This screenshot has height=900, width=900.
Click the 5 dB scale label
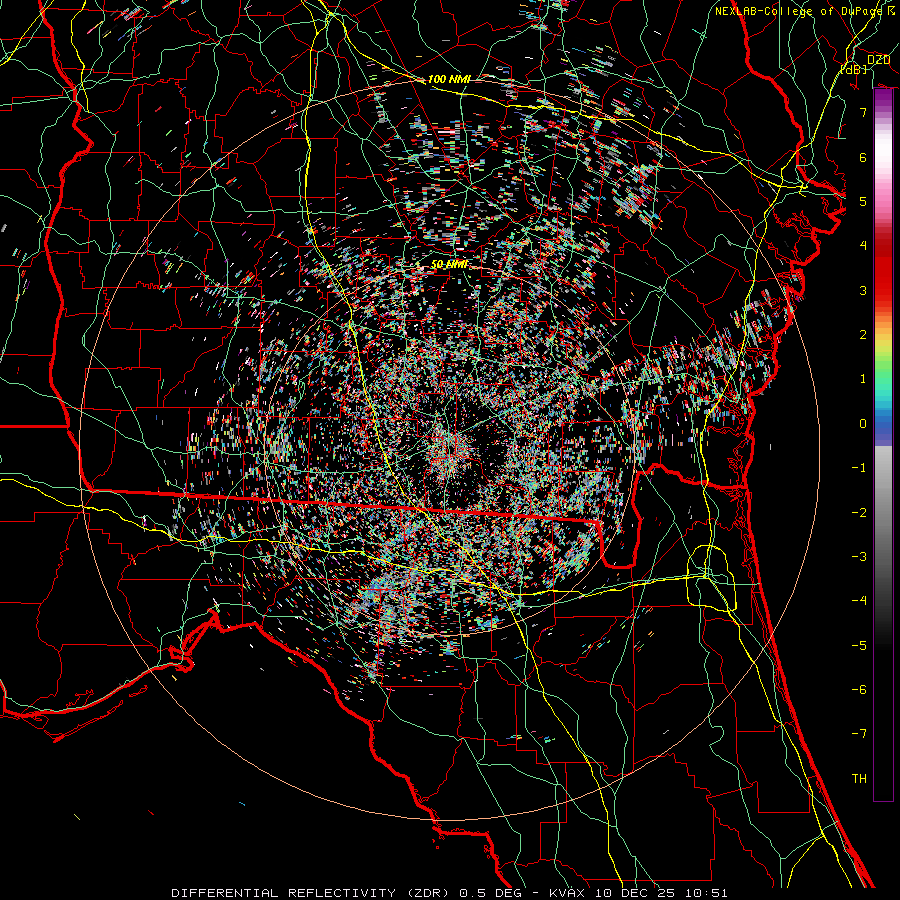coord(863,201)
